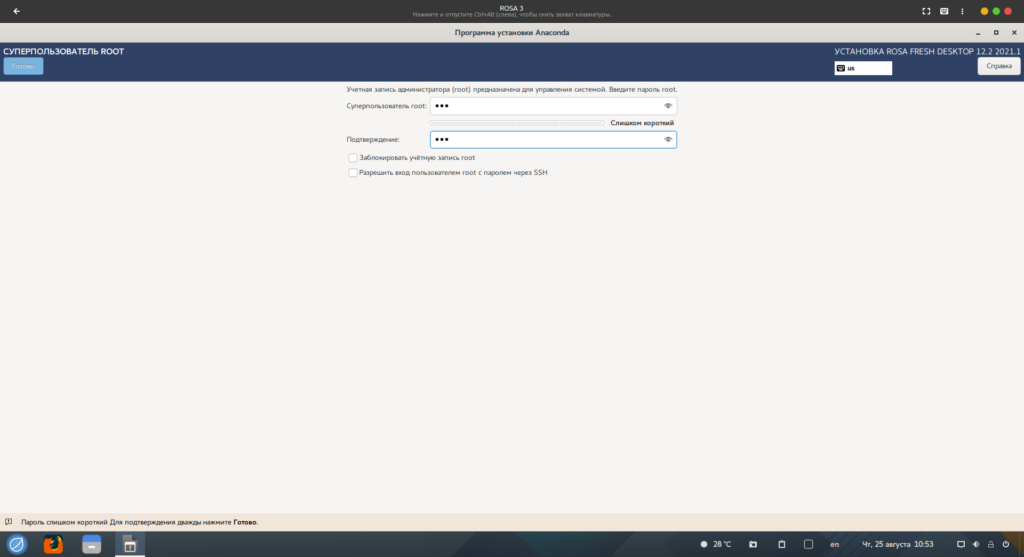Open the file manager in the taskbar
This screenshot has height=557, width=1024.
[x=92, y=544]
